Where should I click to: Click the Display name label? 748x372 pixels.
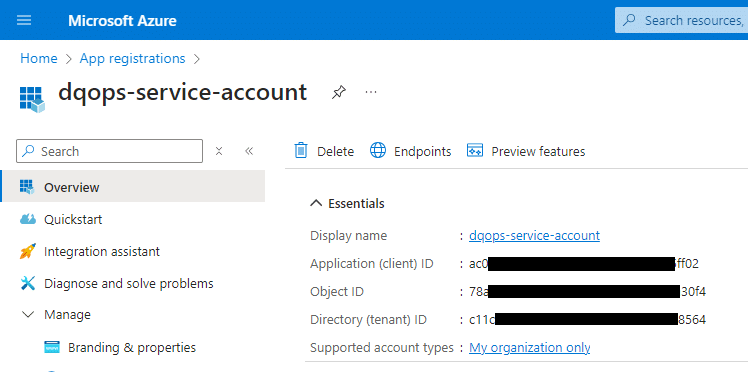pyautogui.click(x=348, y=236)
